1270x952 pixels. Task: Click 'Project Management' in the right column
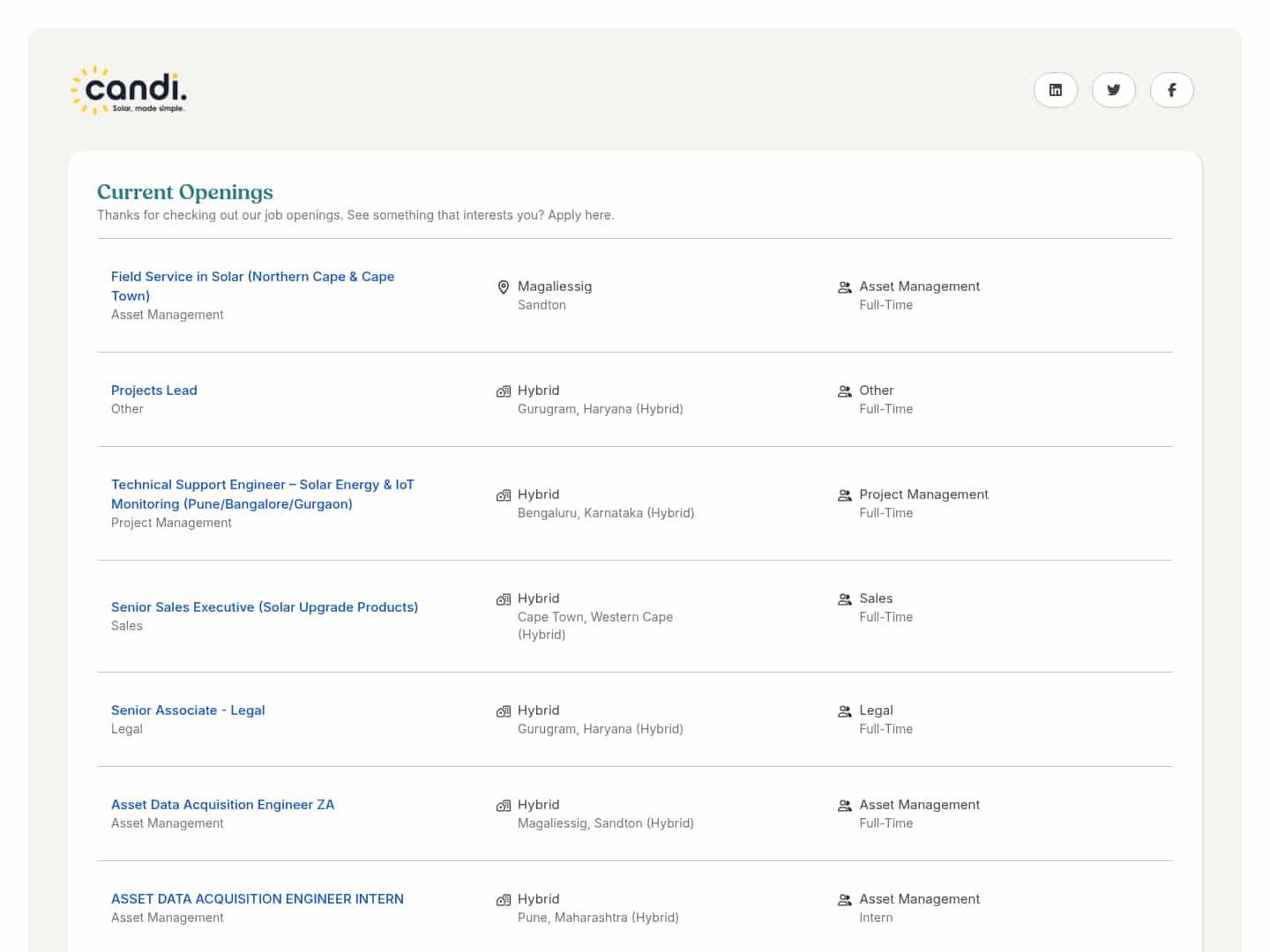click(x=924, y=495)
